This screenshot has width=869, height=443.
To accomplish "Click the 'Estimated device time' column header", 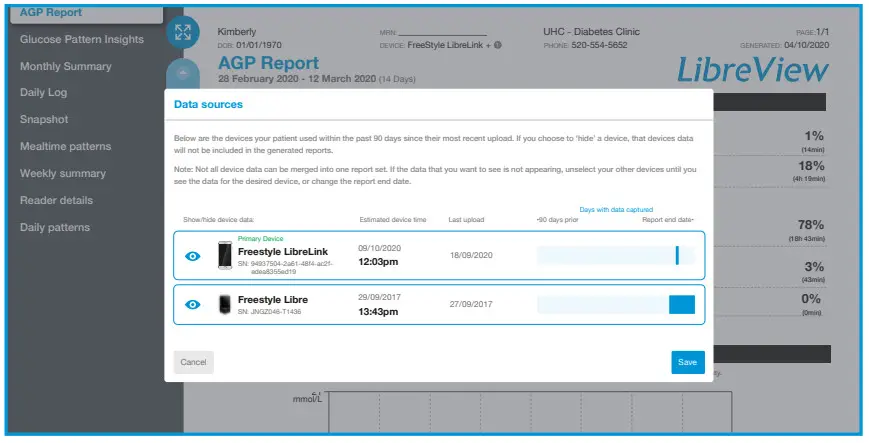I will [x=393, y=220].
